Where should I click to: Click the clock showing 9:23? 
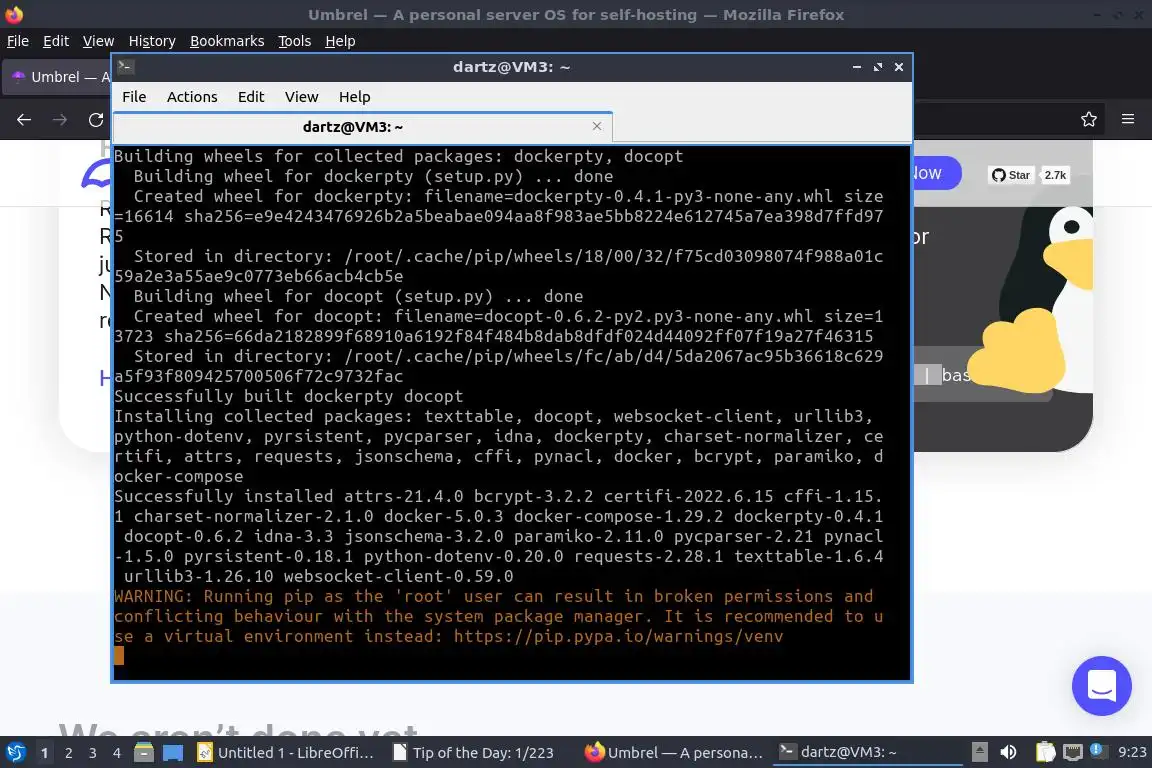click(x=1132, y=752)
